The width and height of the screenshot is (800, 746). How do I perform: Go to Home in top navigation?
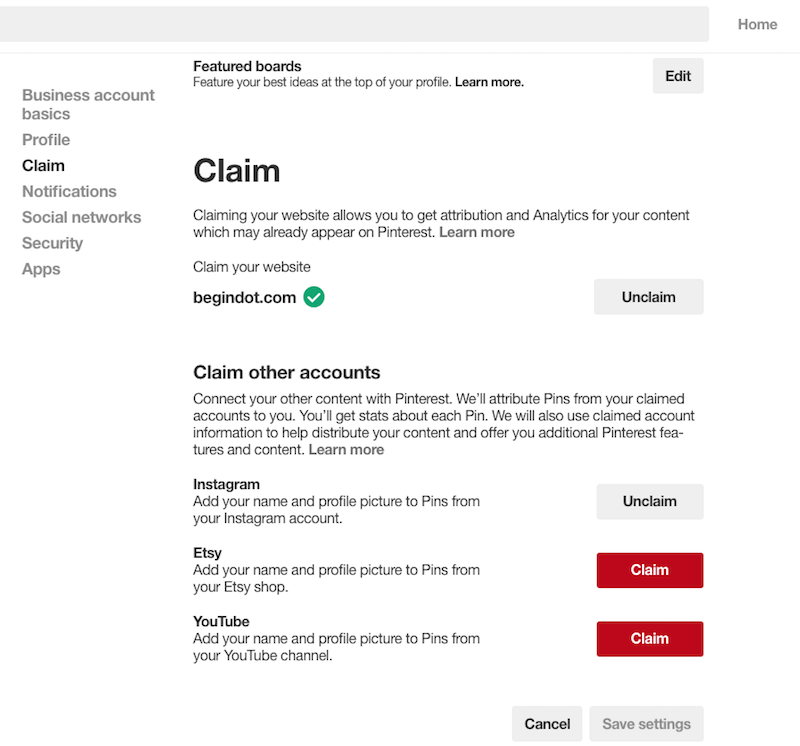point(757,24)
